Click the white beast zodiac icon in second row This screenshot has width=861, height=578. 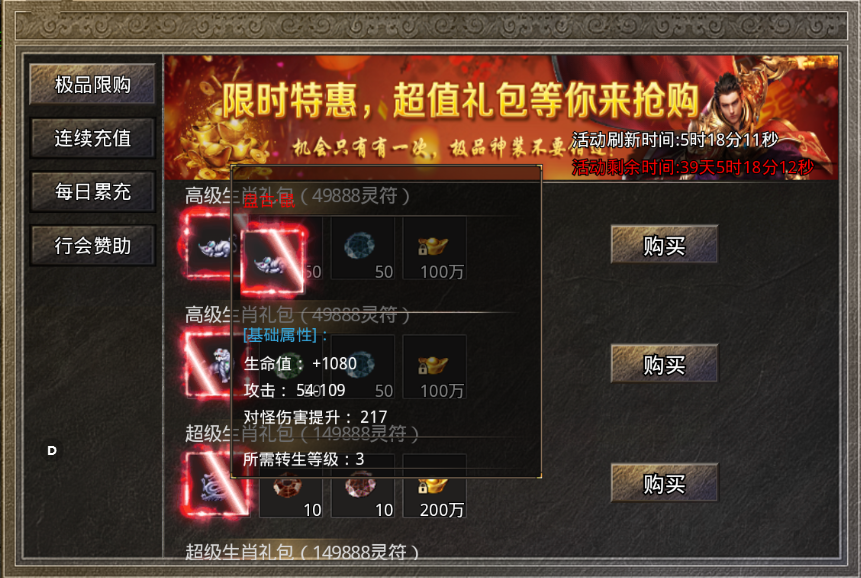tap(209, 364)
